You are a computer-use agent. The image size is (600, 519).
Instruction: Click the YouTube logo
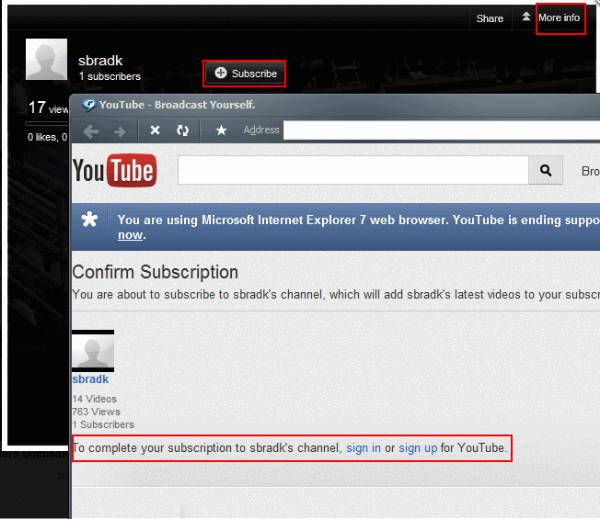115,170
